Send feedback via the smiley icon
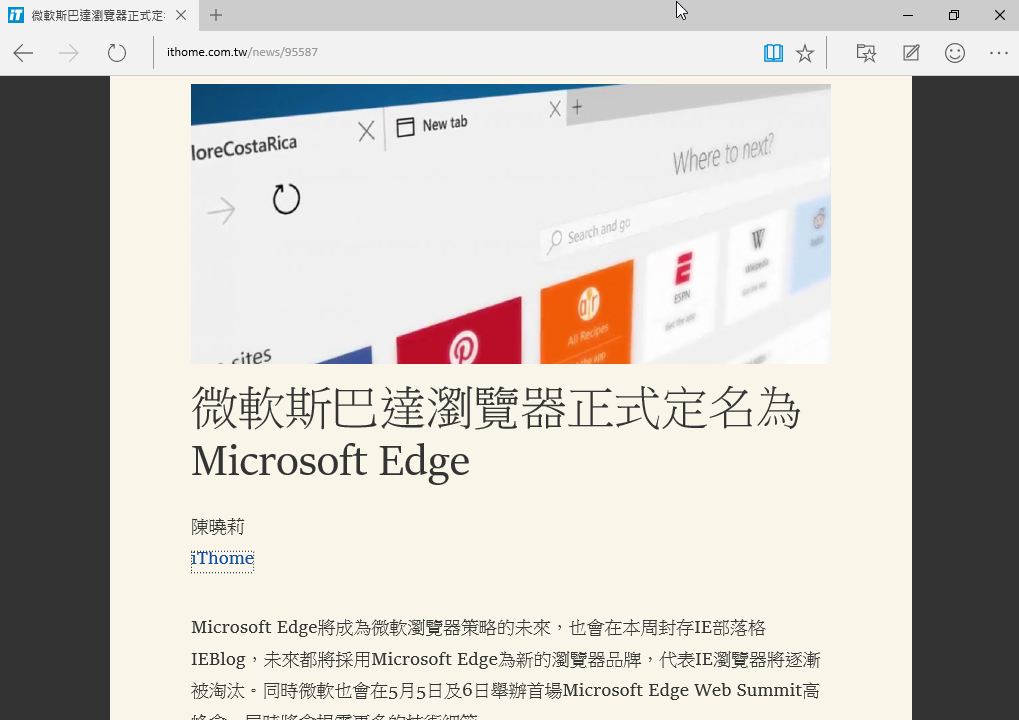 [954, 52]
